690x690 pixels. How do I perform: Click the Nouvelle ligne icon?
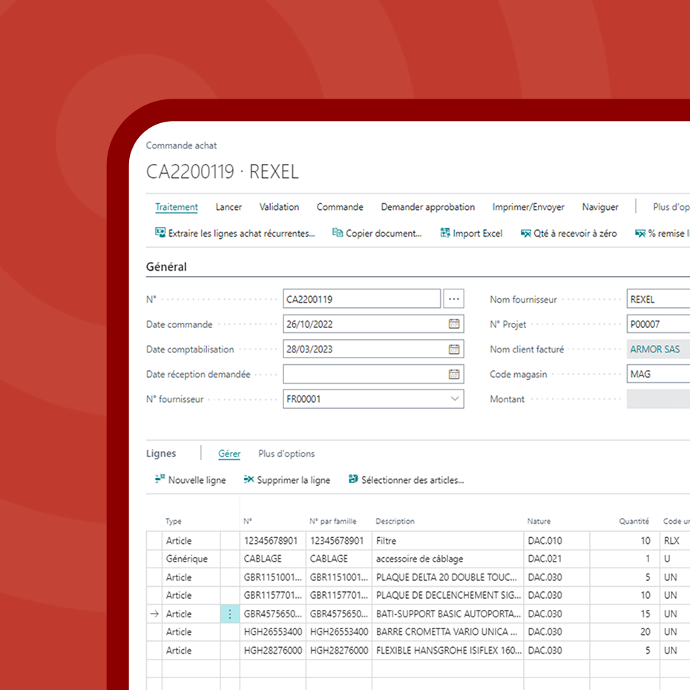pyautogui.click(x=160, y=480)
